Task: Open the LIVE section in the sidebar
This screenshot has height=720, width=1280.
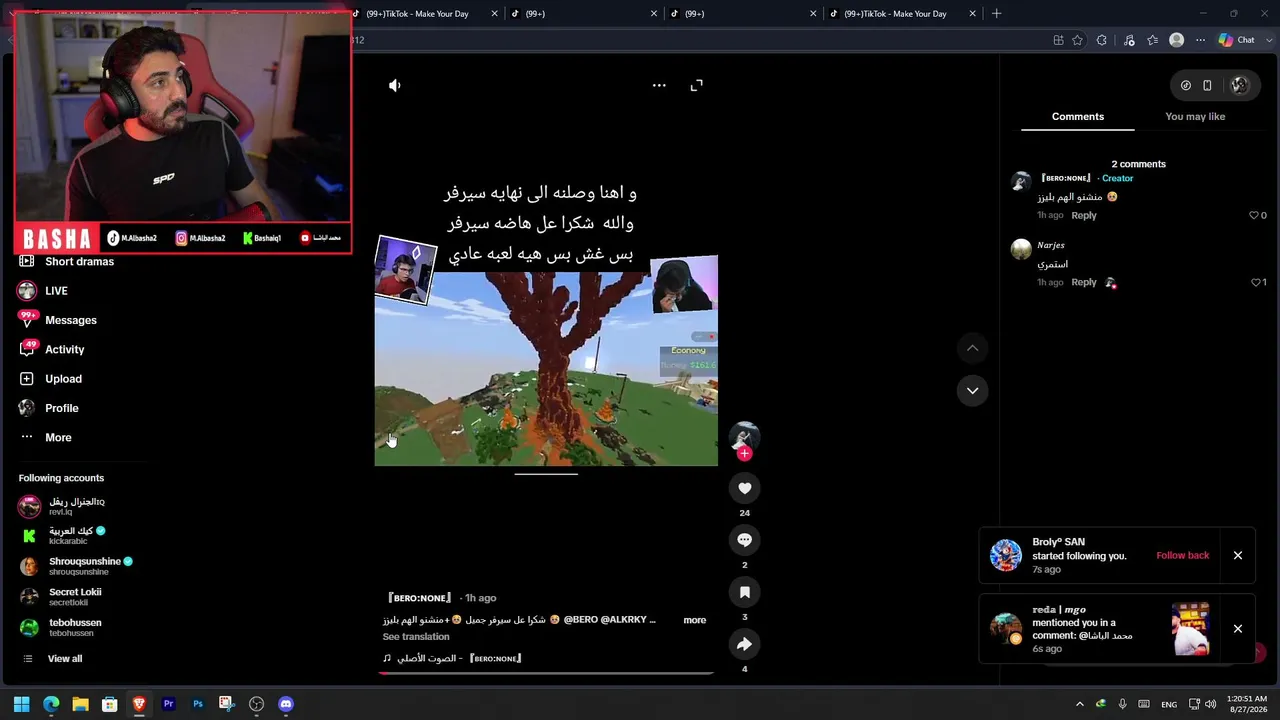Action: point(56,291)
